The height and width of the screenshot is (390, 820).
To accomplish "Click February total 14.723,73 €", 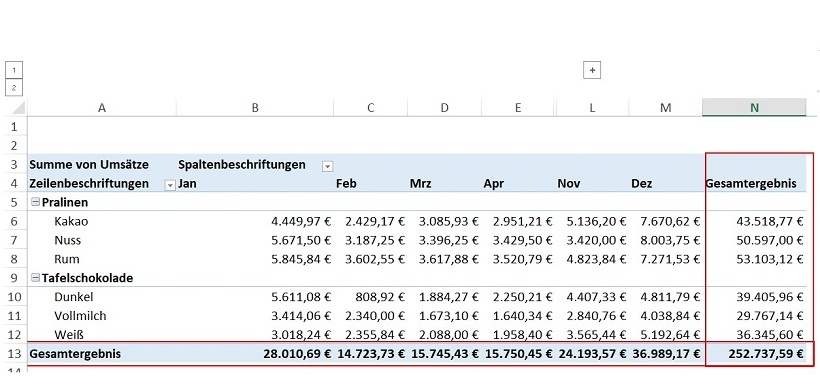I will click(371, 353).
